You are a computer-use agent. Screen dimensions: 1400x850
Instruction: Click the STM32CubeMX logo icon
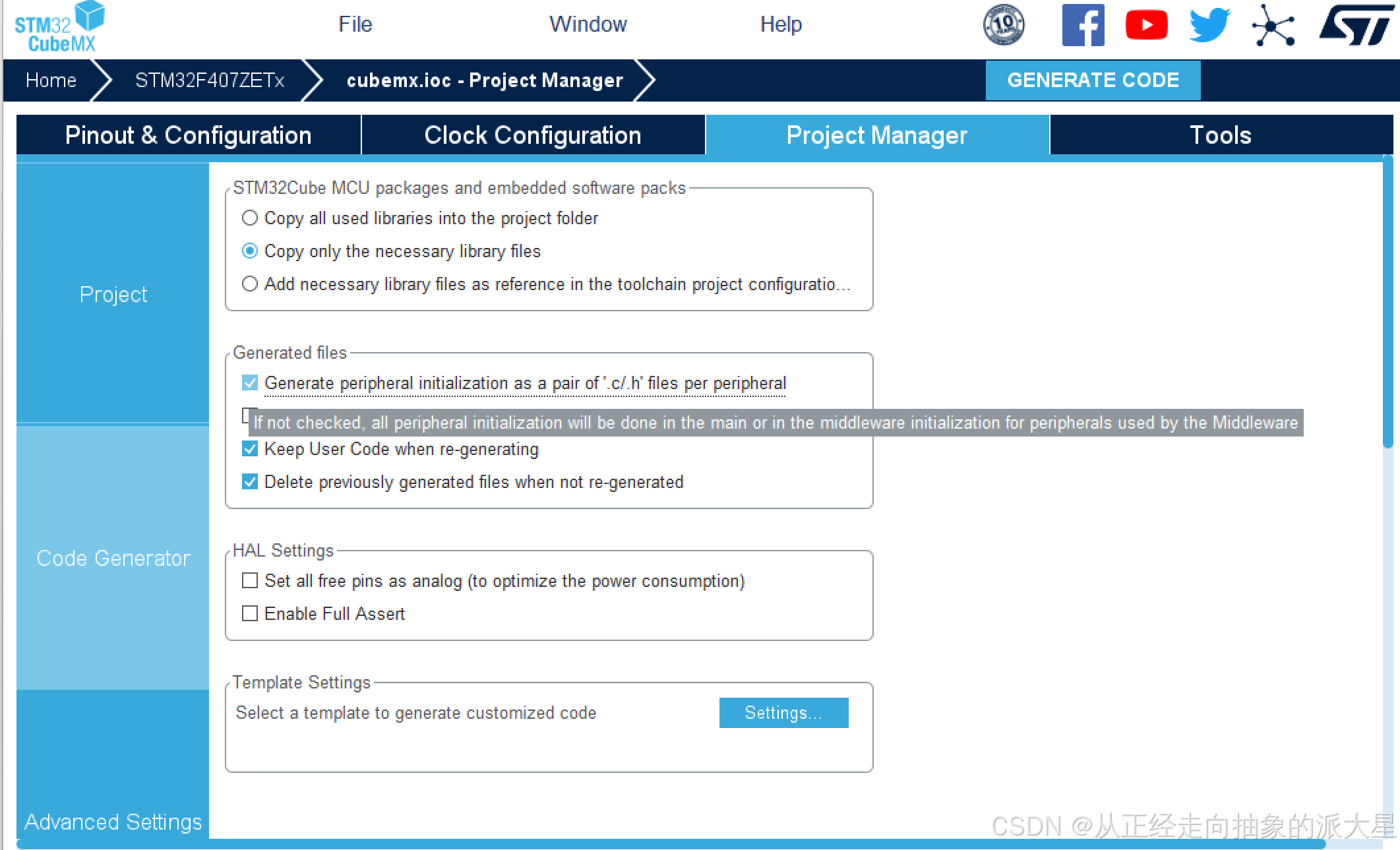click(x=59, y=28)
